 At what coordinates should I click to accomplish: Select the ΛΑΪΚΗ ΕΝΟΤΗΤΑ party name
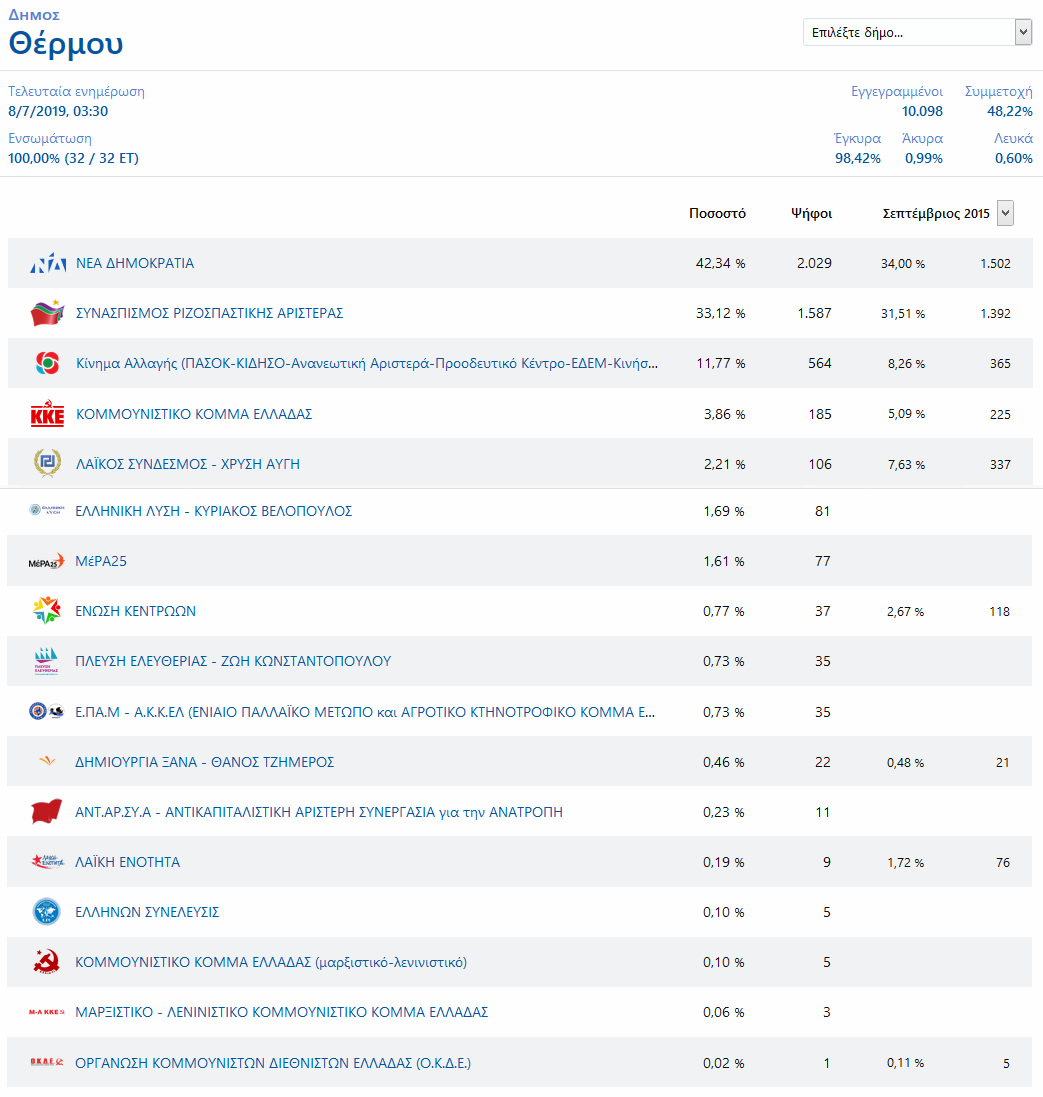pos(127,862)
